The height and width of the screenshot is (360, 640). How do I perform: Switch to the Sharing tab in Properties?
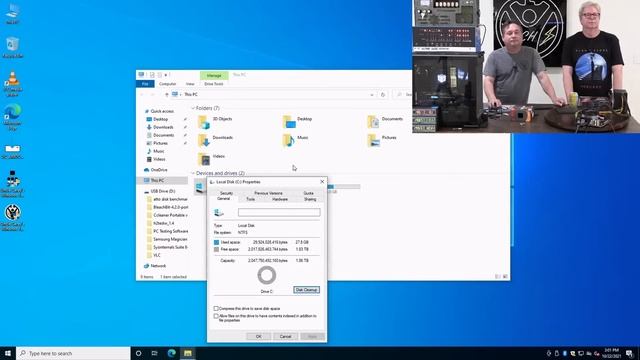(x=310, y=199)
